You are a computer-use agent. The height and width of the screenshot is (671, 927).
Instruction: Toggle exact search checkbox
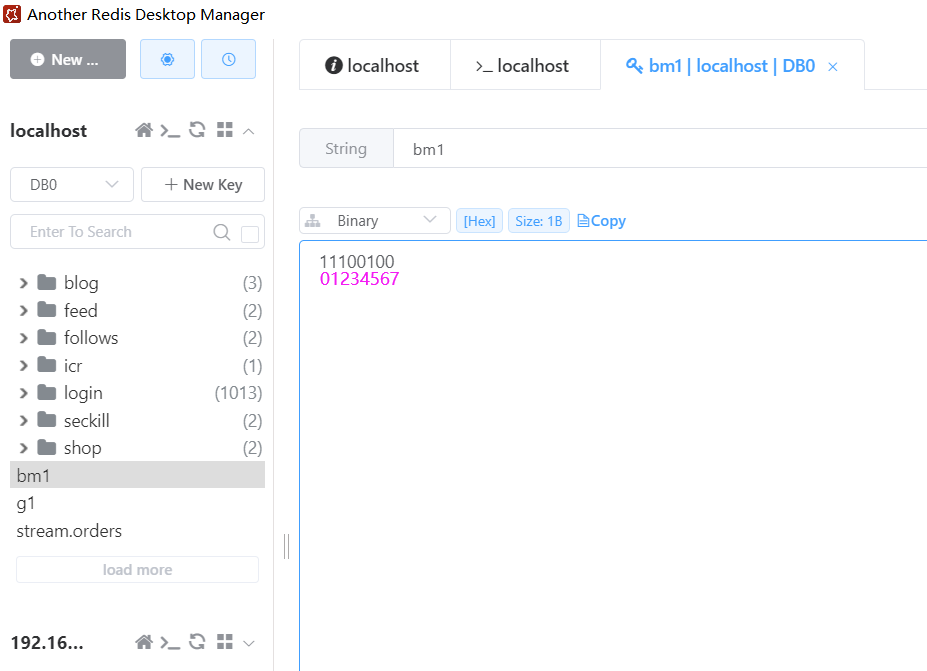(x=250, y=234)
